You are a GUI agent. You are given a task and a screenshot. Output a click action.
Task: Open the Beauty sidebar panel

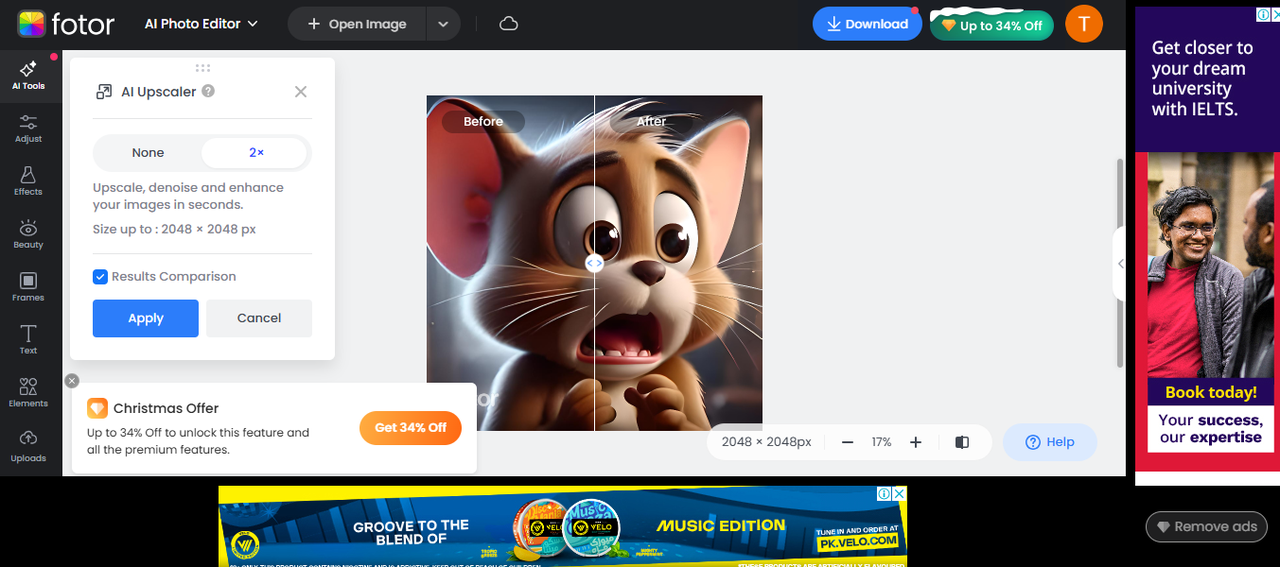tap(28, 234)
